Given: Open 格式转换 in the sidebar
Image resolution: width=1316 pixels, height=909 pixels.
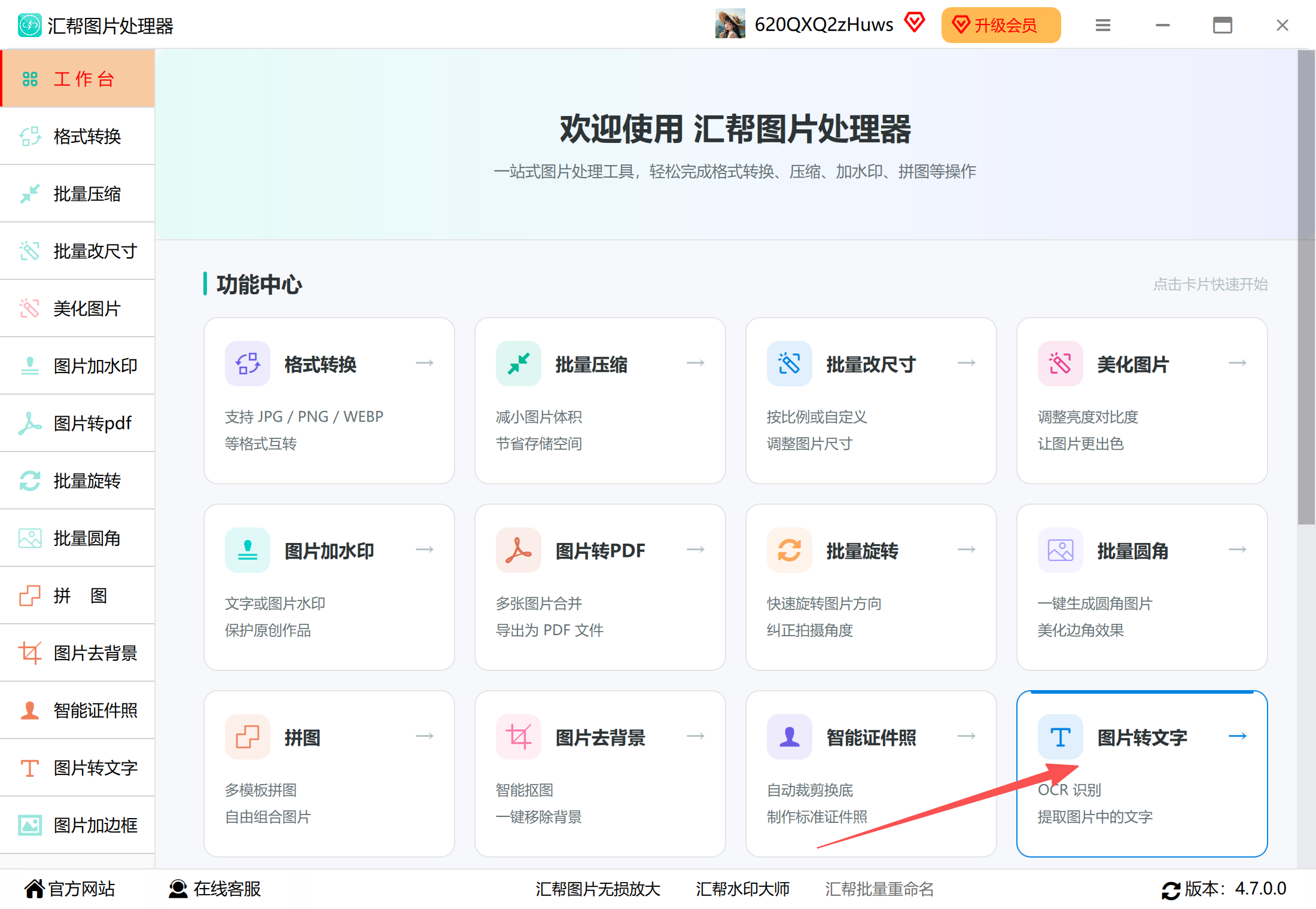Looking at the screenshot, I should pos(78,136).
